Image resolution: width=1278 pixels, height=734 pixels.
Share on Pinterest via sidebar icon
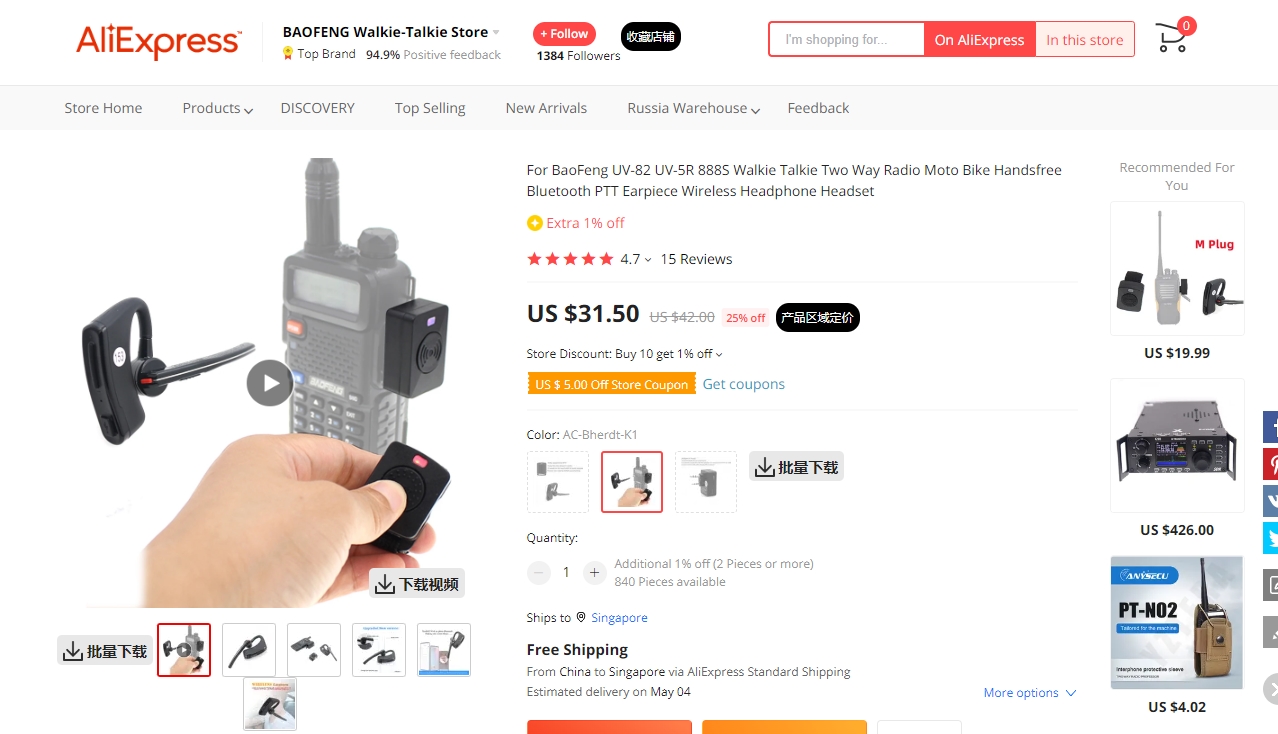tap(1270, 464)
